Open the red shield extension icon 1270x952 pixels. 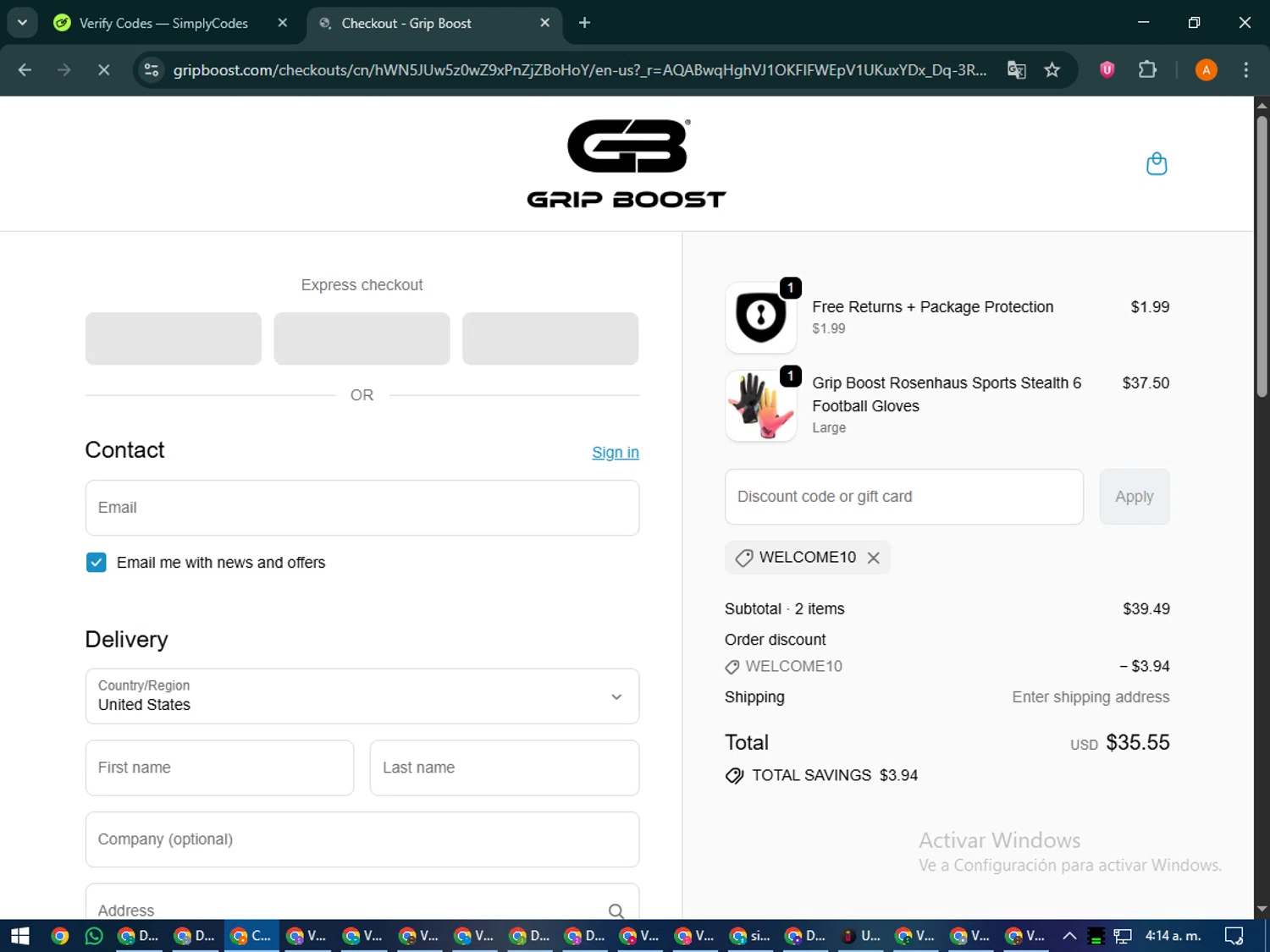click(x=1107, y=70)
